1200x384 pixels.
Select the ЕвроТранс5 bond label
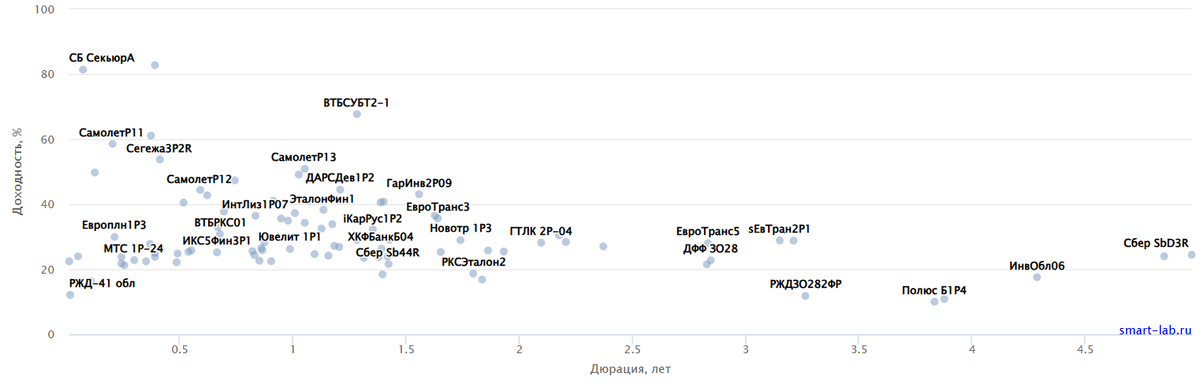(707, 231)
